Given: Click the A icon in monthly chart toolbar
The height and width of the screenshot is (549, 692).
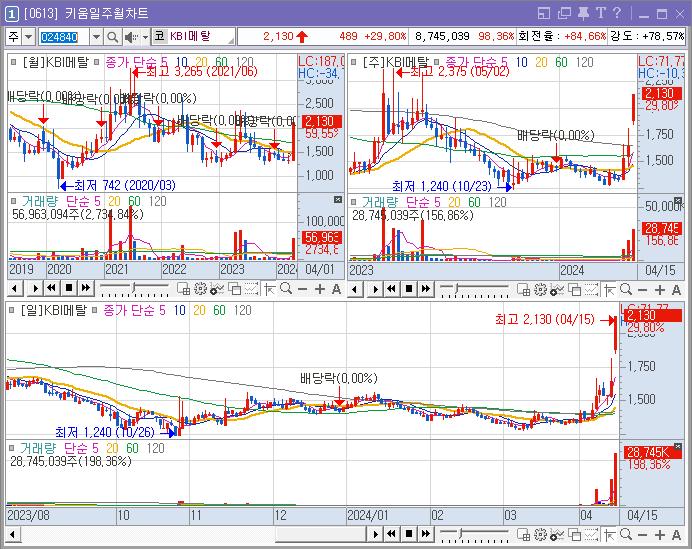Looking at the screenshot, I should (336, 290).
